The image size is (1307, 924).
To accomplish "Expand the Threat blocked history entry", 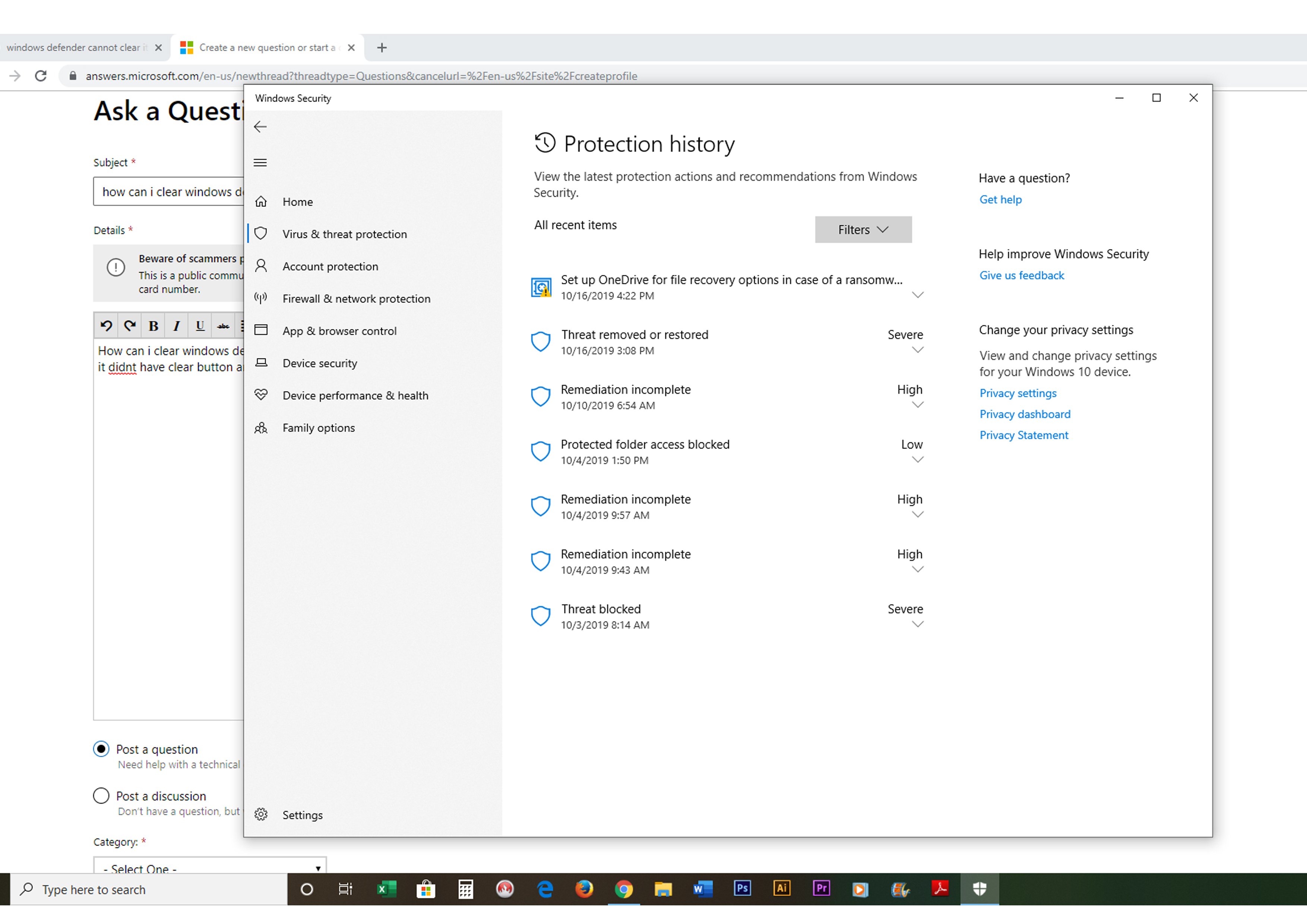I will click(917, 624).
